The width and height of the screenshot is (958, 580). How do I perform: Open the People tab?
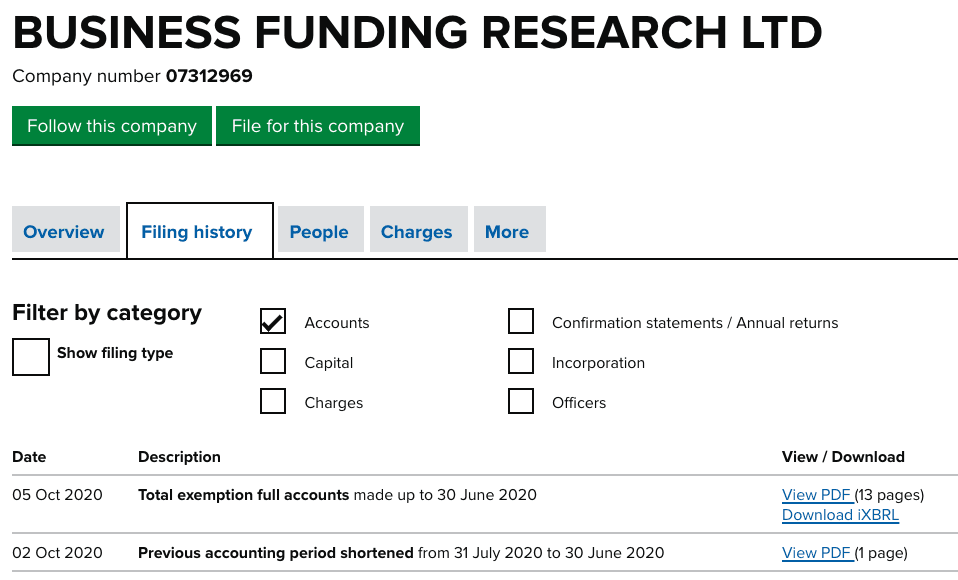(321, 229)
